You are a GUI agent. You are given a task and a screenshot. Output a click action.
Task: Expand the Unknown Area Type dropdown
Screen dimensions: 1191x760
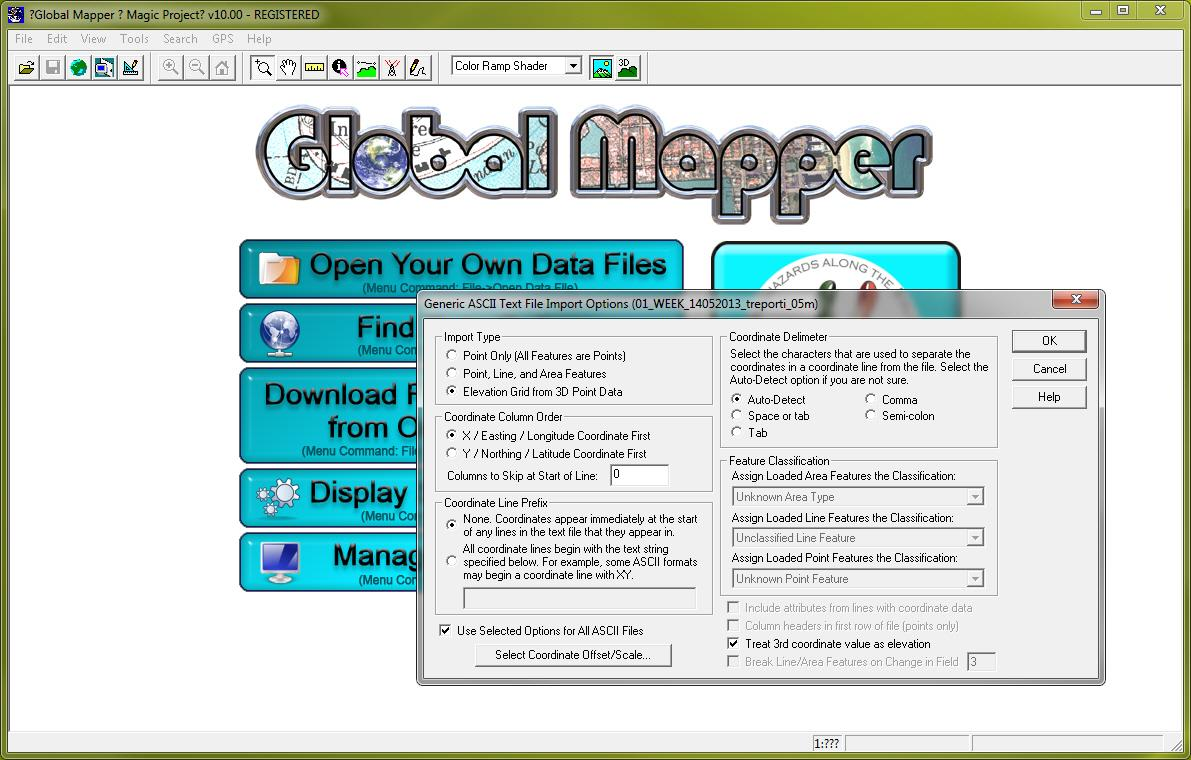(975, 497)
